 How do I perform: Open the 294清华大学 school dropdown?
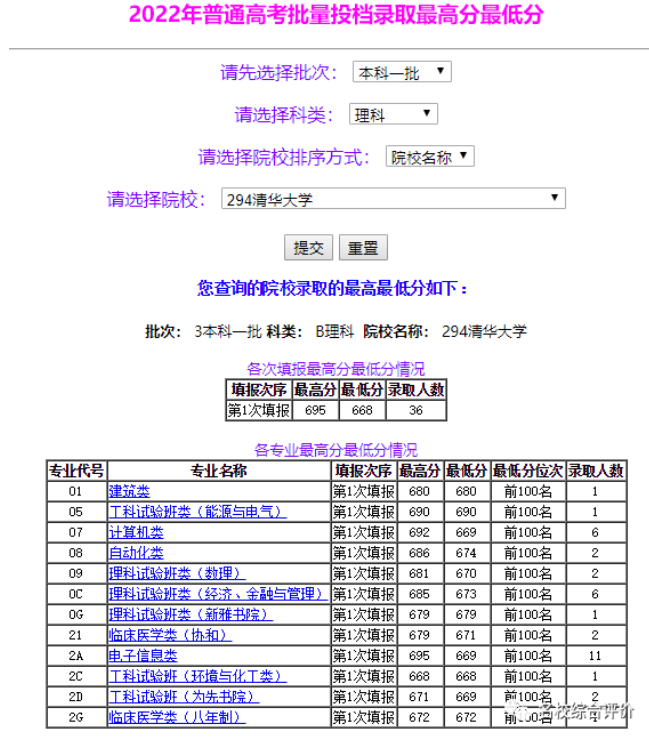click(x=393, y=199)
